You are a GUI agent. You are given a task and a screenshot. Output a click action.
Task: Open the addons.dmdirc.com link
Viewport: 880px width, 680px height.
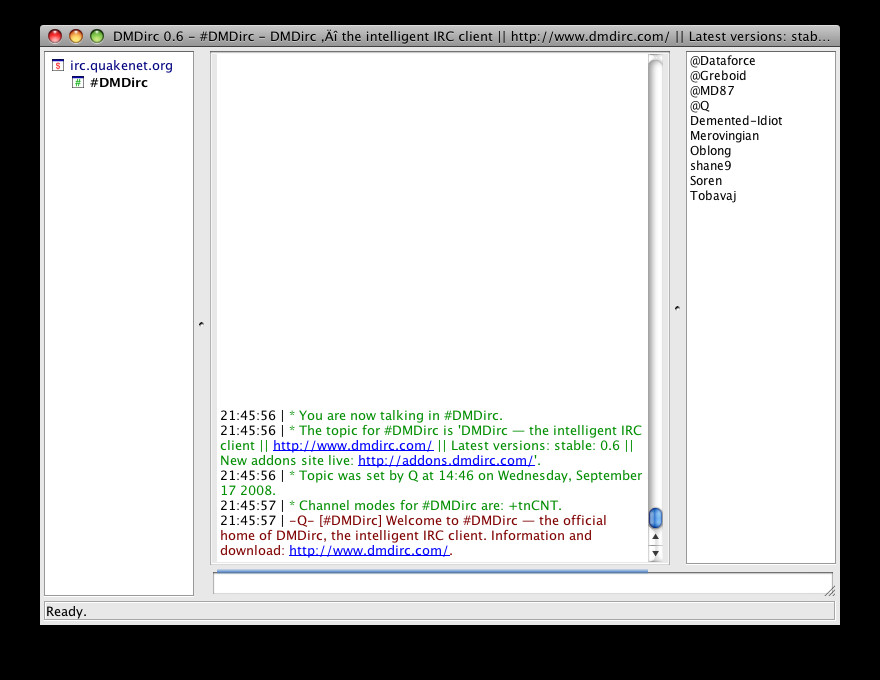coord(446,461)
